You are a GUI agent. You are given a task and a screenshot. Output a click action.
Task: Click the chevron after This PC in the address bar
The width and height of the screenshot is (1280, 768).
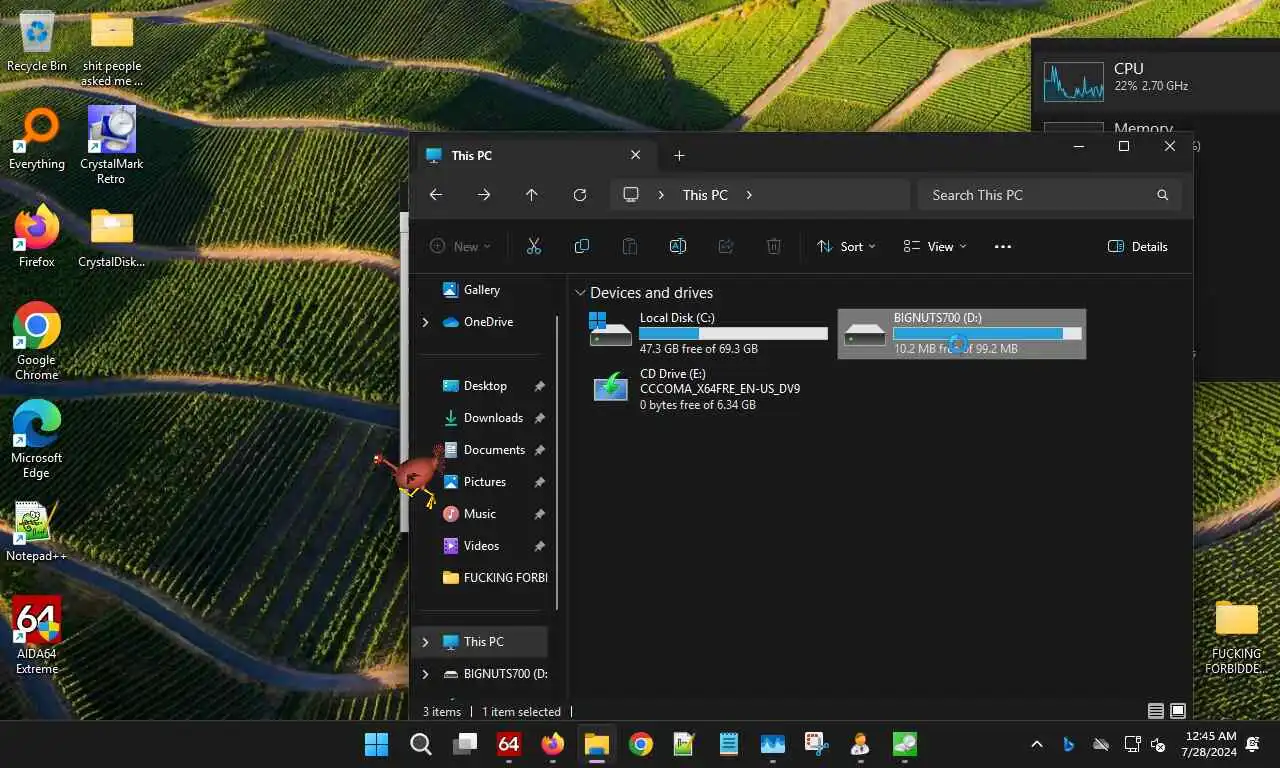[749, 195]
